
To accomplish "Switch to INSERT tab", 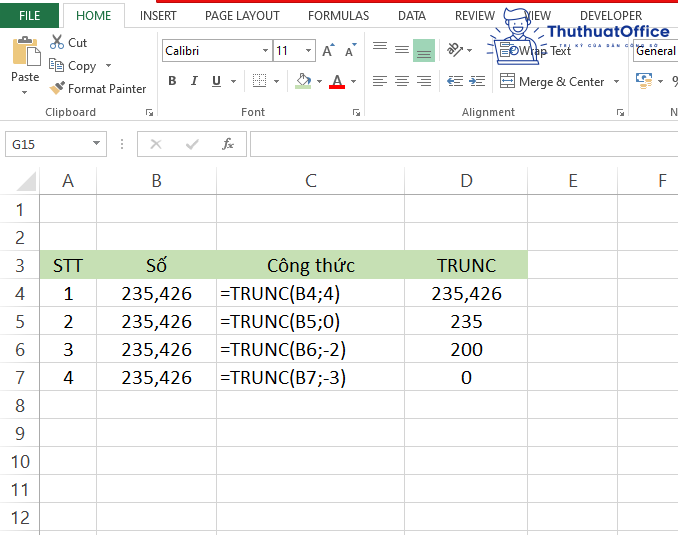I will pos(158,16).
